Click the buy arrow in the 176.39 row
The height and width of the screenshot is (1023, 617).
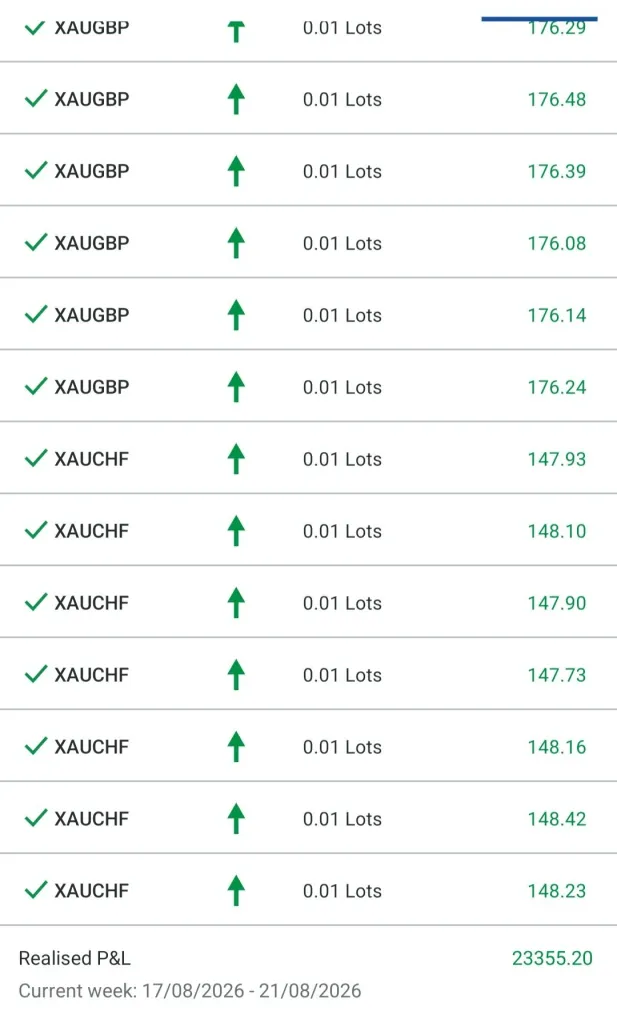click(236, 171)
